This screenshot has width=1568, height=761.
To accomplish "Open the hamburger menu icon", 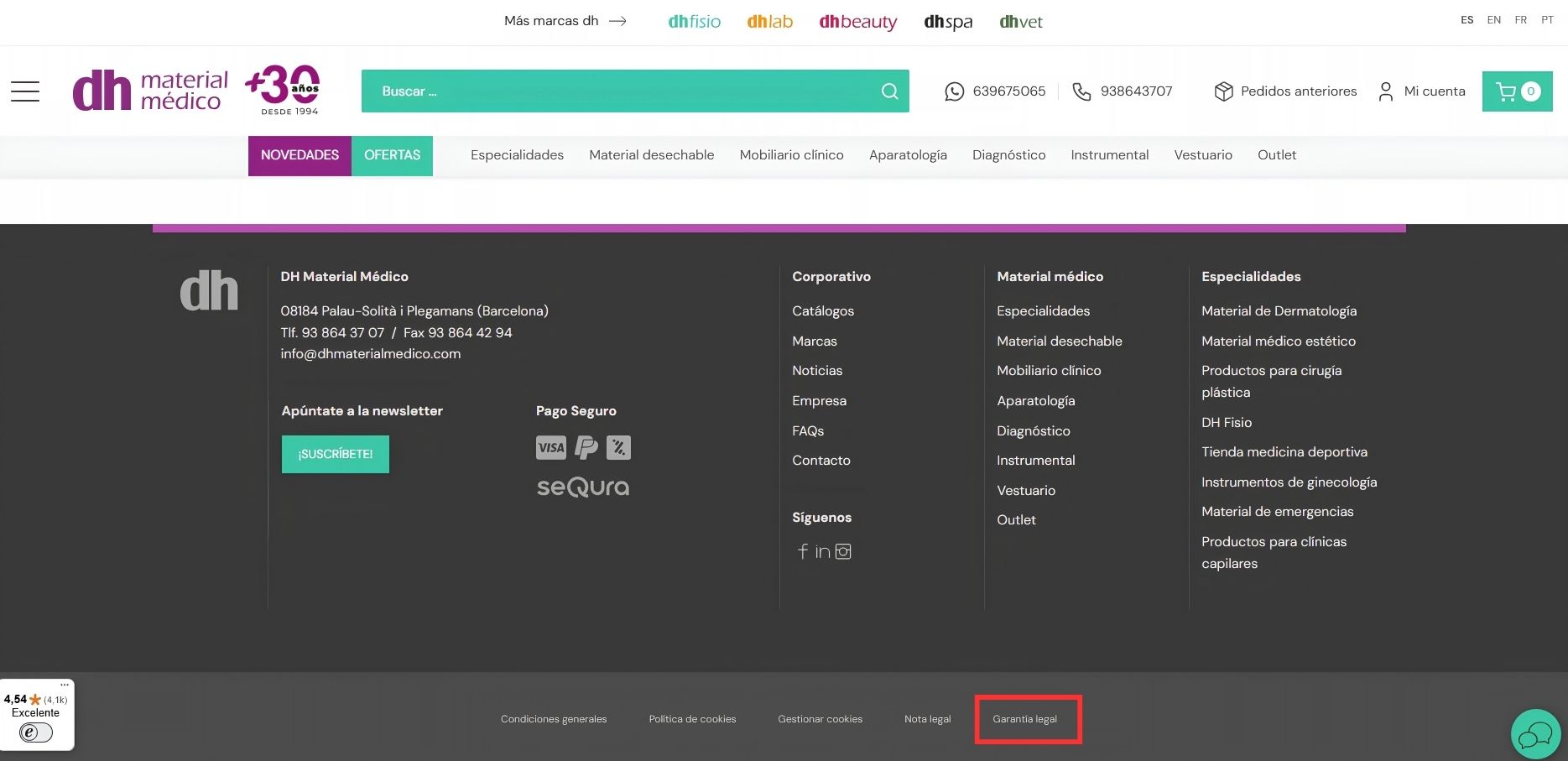I will pyautogui.click(x=25, y=91).
